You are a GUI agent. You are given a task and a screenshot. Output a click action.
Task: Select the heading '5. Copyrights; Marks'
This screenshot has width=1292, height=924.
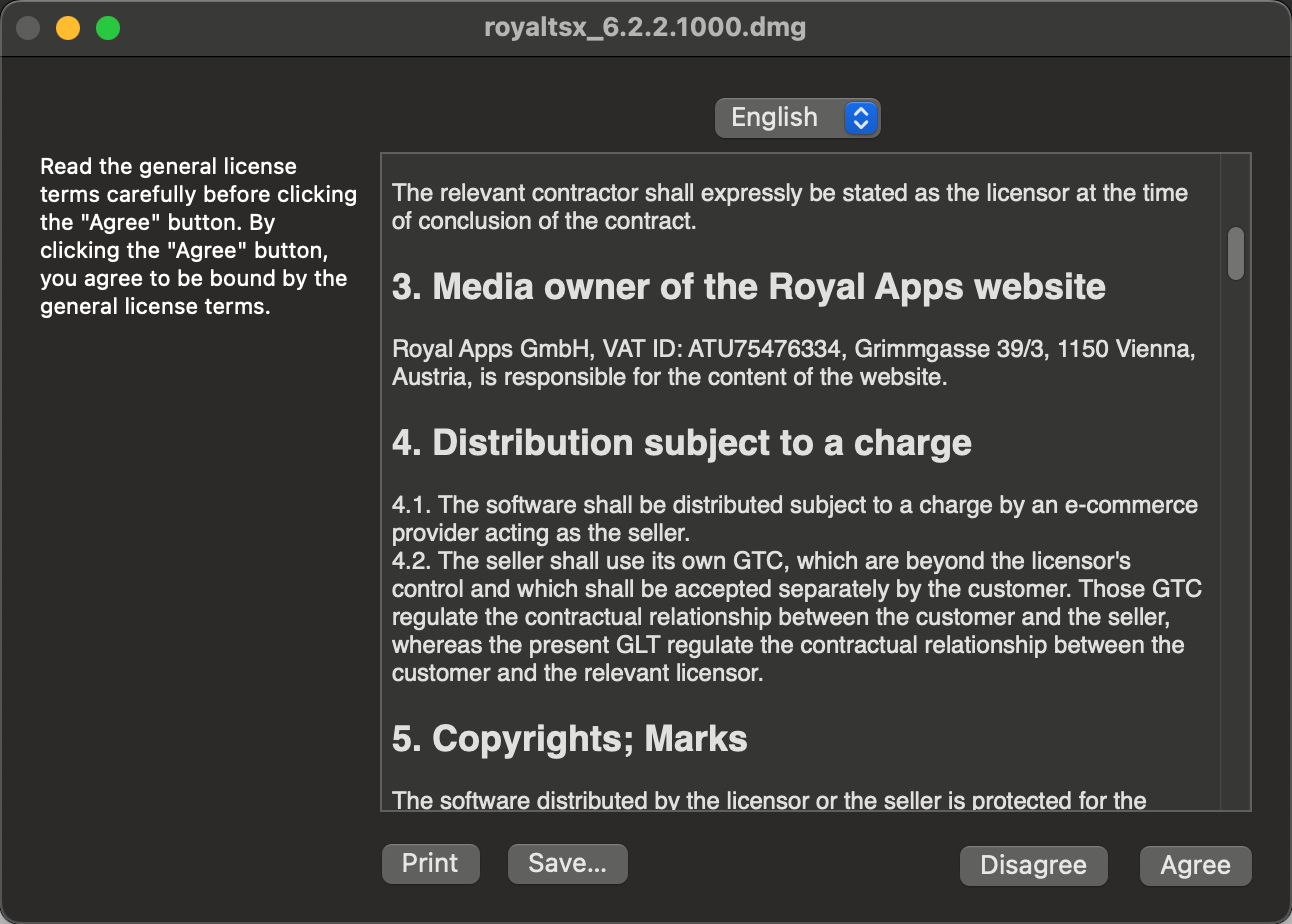pyautogui.click(x=568, y=738)
